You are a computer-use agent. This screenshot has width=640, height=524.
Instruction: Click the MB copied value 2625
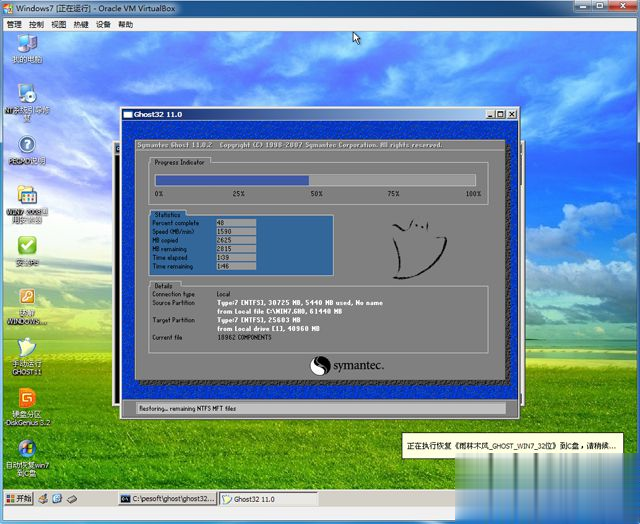[x=236, y=240]
